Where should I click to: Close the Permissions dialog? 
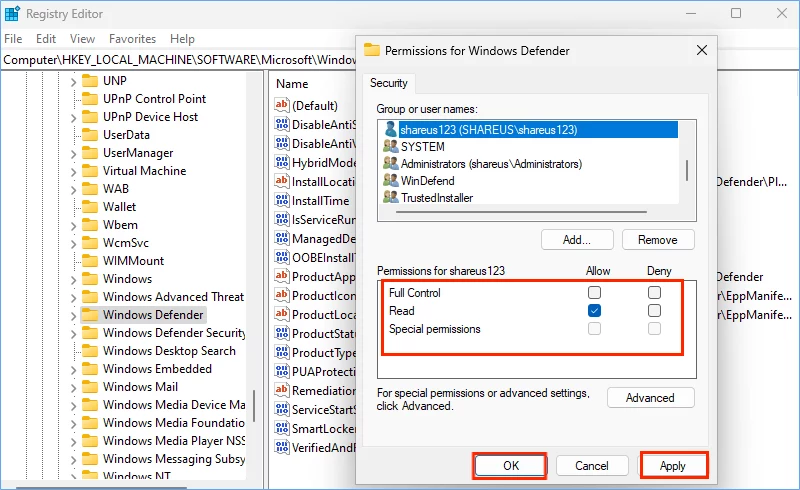tap(702, 50)
